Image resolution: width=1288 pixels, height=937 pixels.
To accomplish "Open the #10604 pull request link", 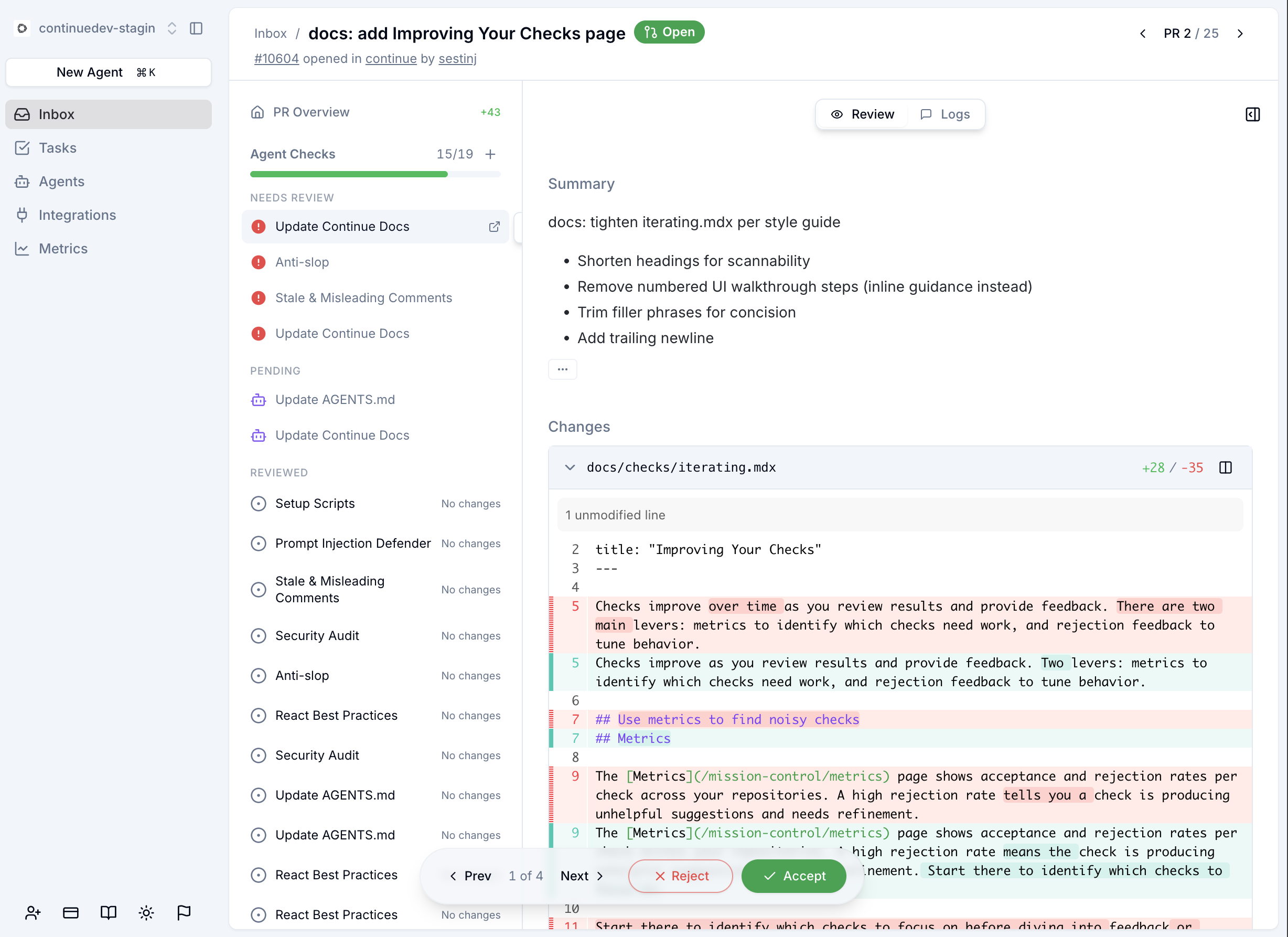I will point(276,59).
